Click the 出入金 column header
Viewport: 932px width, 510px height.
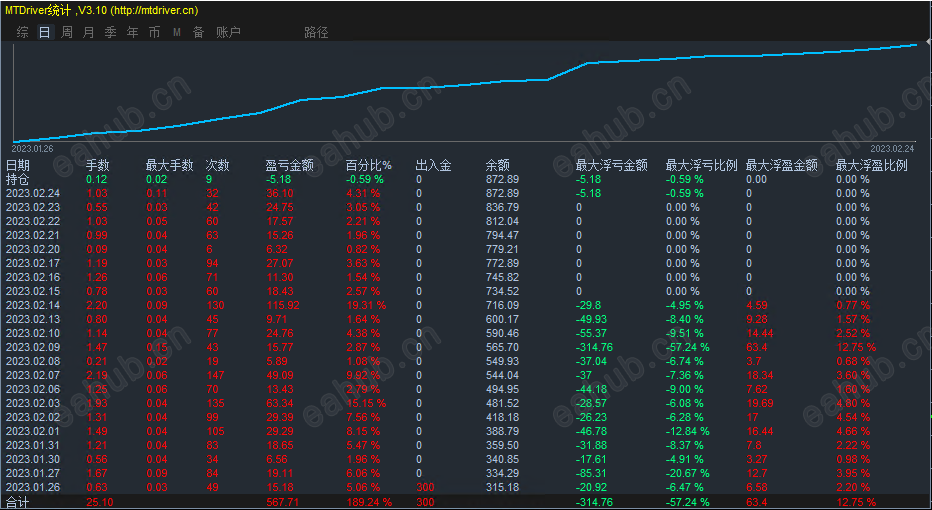(x=433, y=165)
